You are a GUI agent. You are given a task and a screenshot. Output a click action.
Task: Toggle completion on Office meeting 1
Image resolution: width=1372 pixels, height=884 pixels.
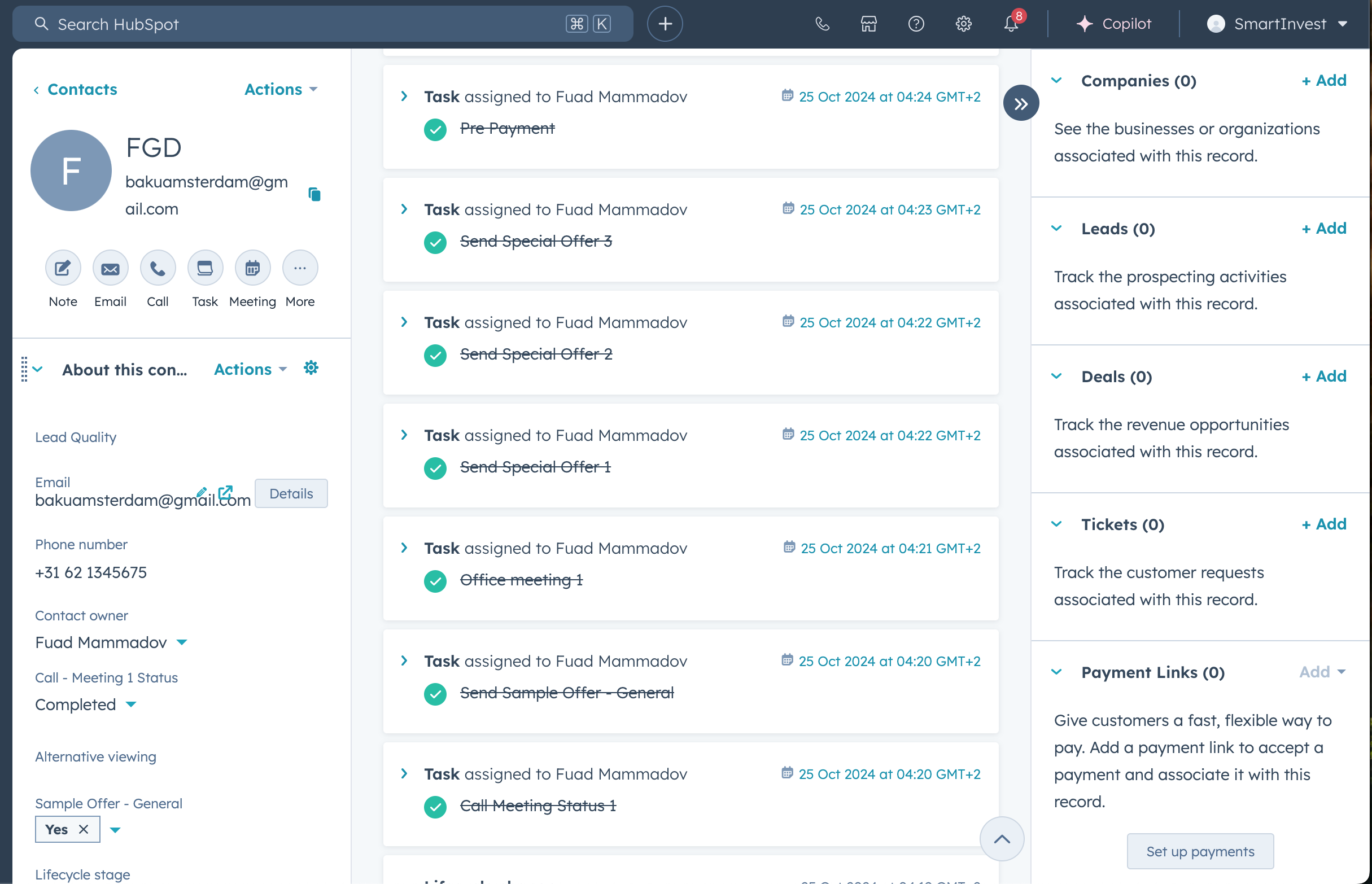click(435, 581)
